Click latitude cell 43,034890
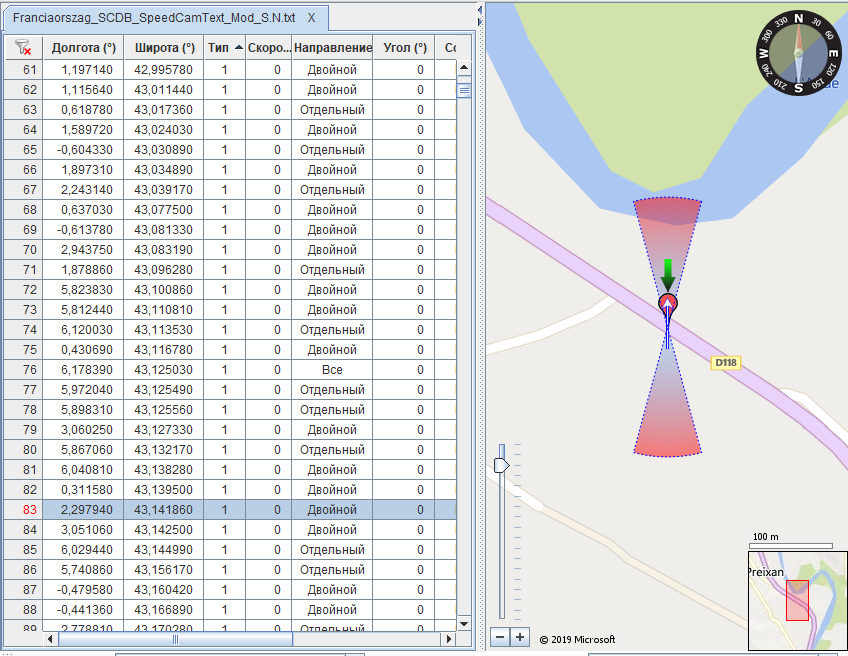The width and height of the screenshot is (848, 656). click(164, 170)
